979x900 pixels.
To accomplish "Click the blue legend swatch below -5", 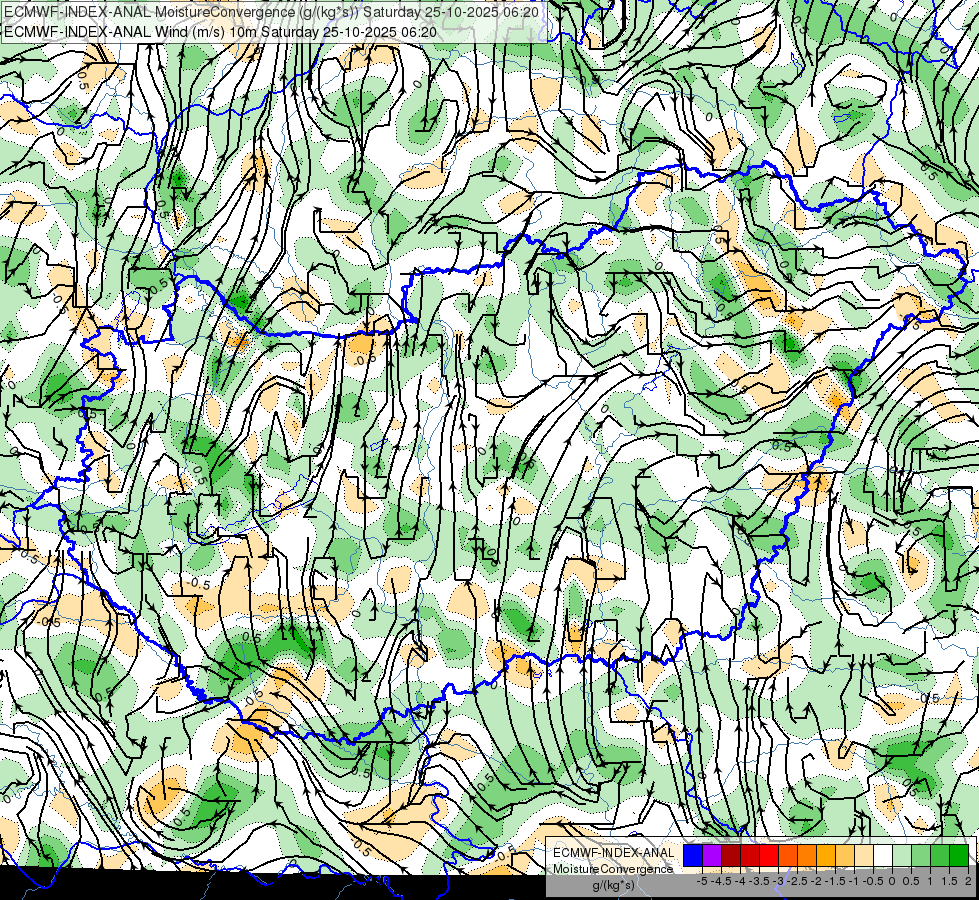I will [693, 856].
